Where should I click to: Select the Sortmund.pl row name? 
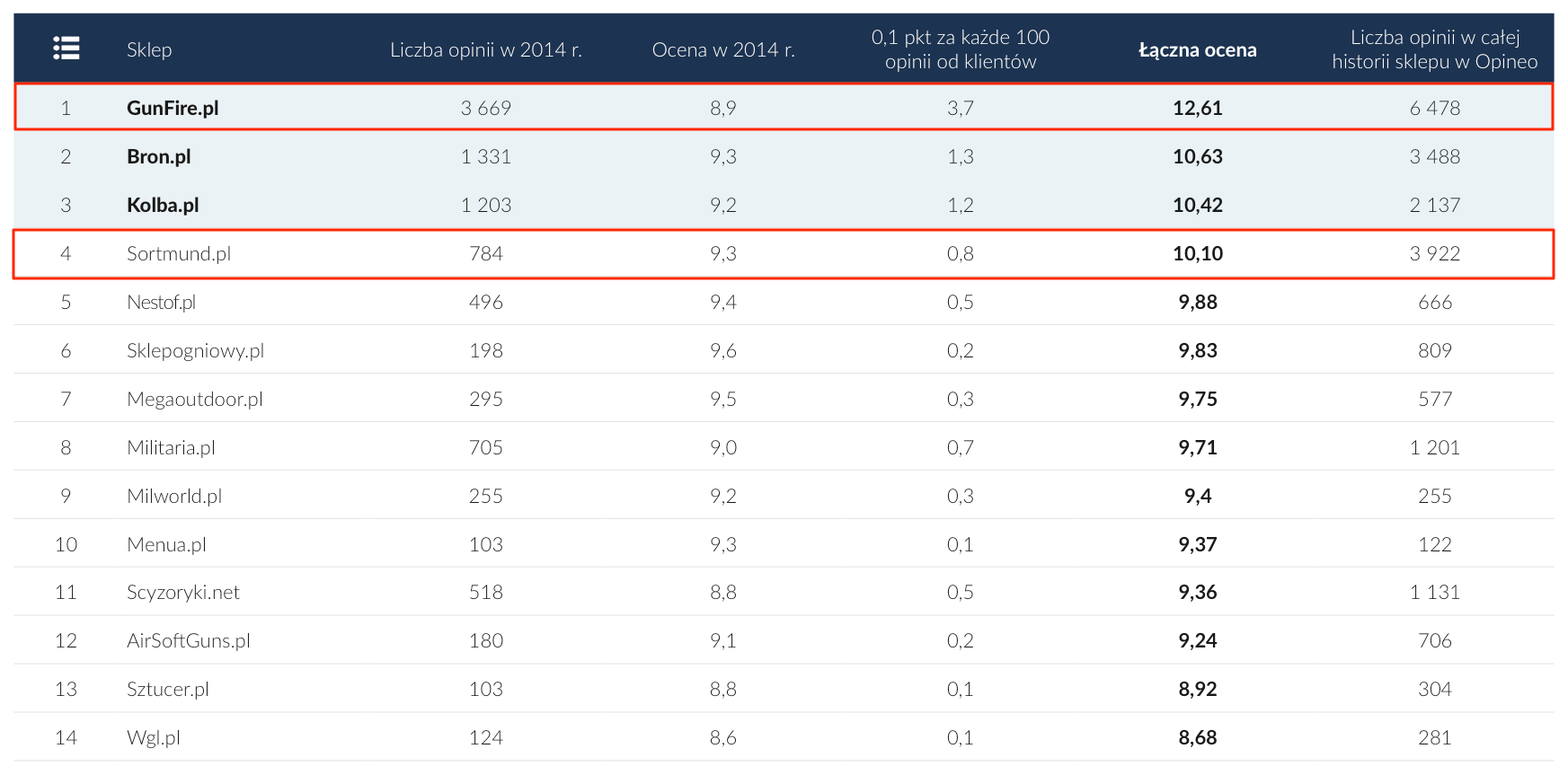[179, 253]
